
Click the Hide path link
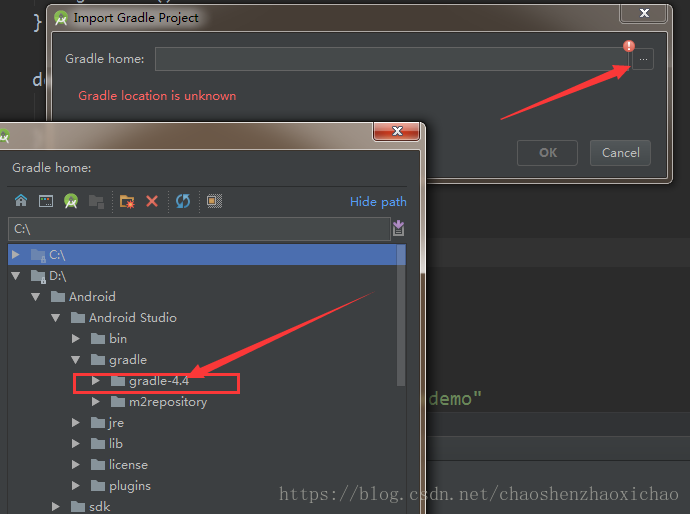(x=378, y=202)
